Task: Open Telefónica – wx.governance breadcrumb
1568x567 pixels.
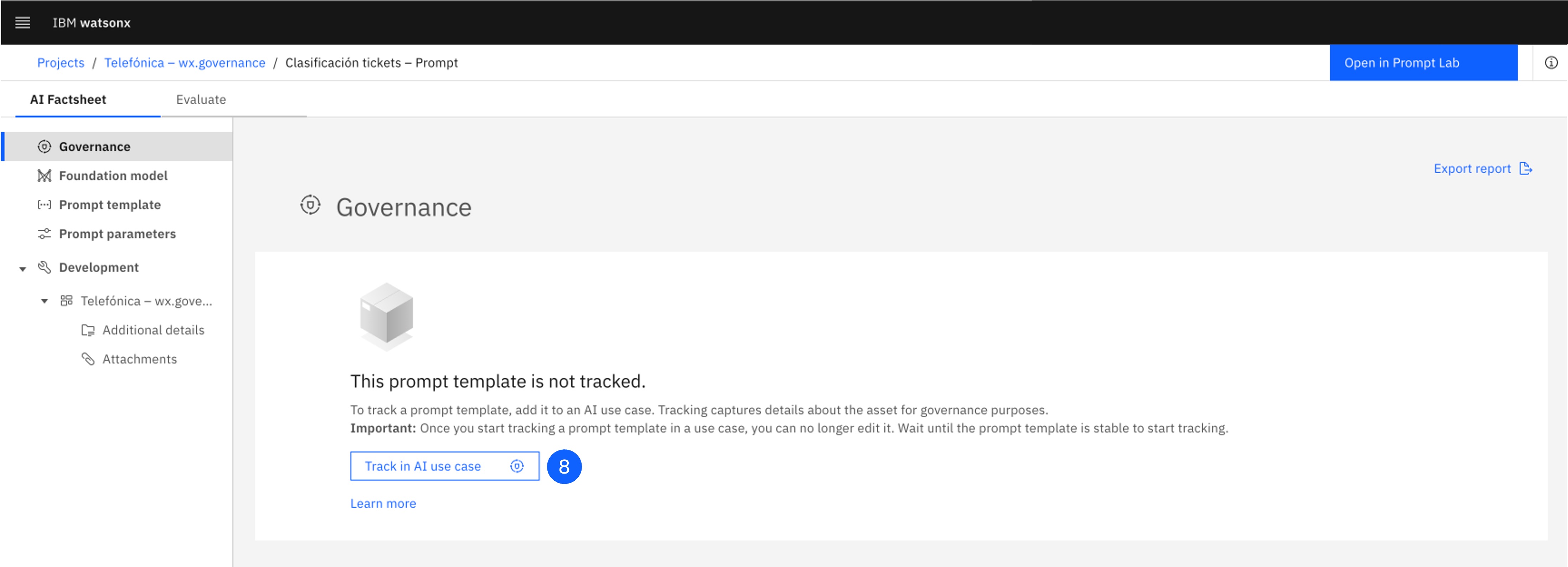Action: 185,62
